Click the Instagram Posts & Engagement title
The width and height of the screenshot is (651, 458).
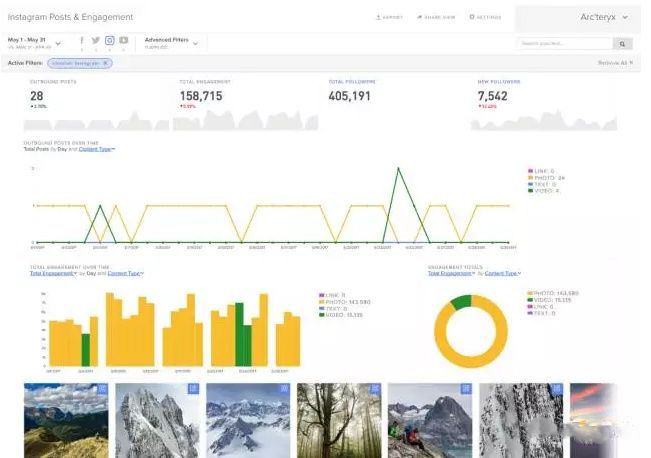pyautogui.click(x=71, y=17)
